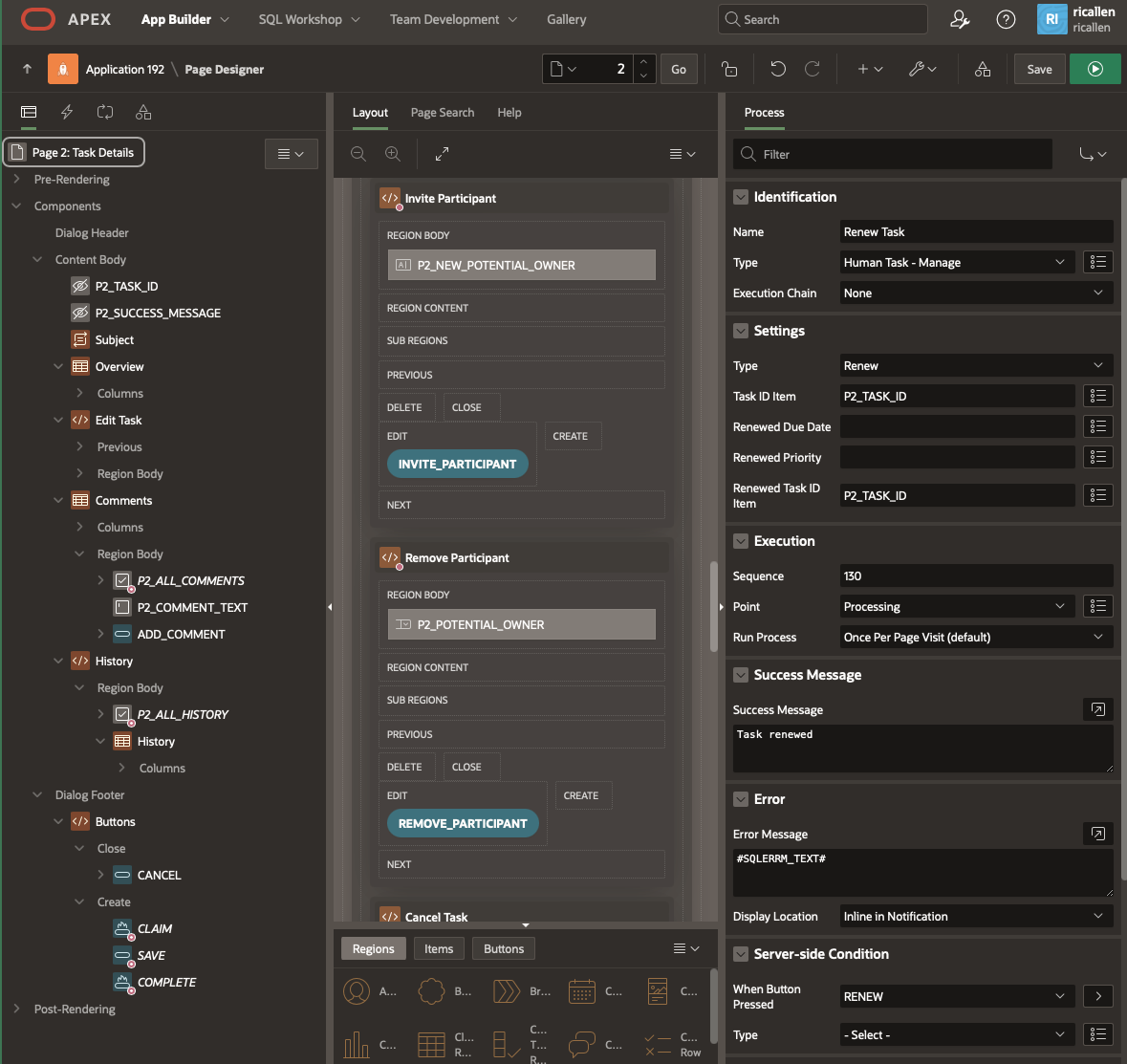Viewport: 1127px width, 1064px height.
Task: Collapse the Server-side Condition section toggle
Action: [741, 954]
